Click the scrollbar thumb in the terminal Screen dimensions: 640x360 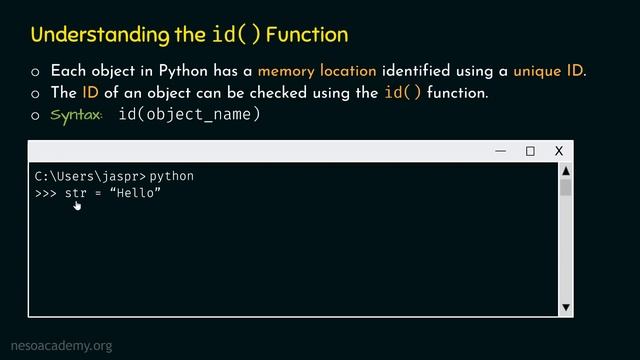566,187
